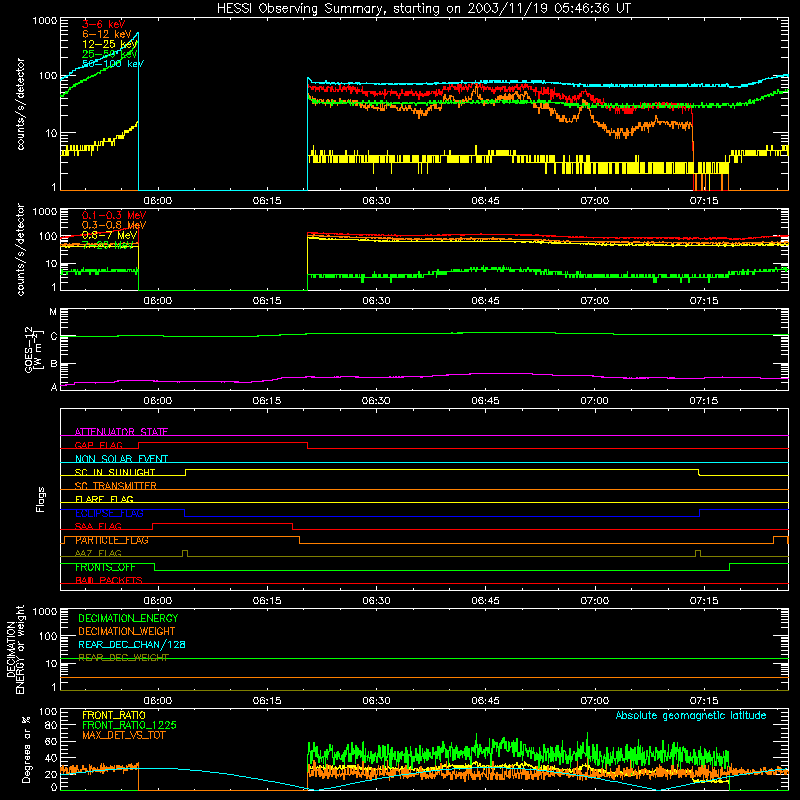Click the Degrees or % axis title

[x=26, y=750]
